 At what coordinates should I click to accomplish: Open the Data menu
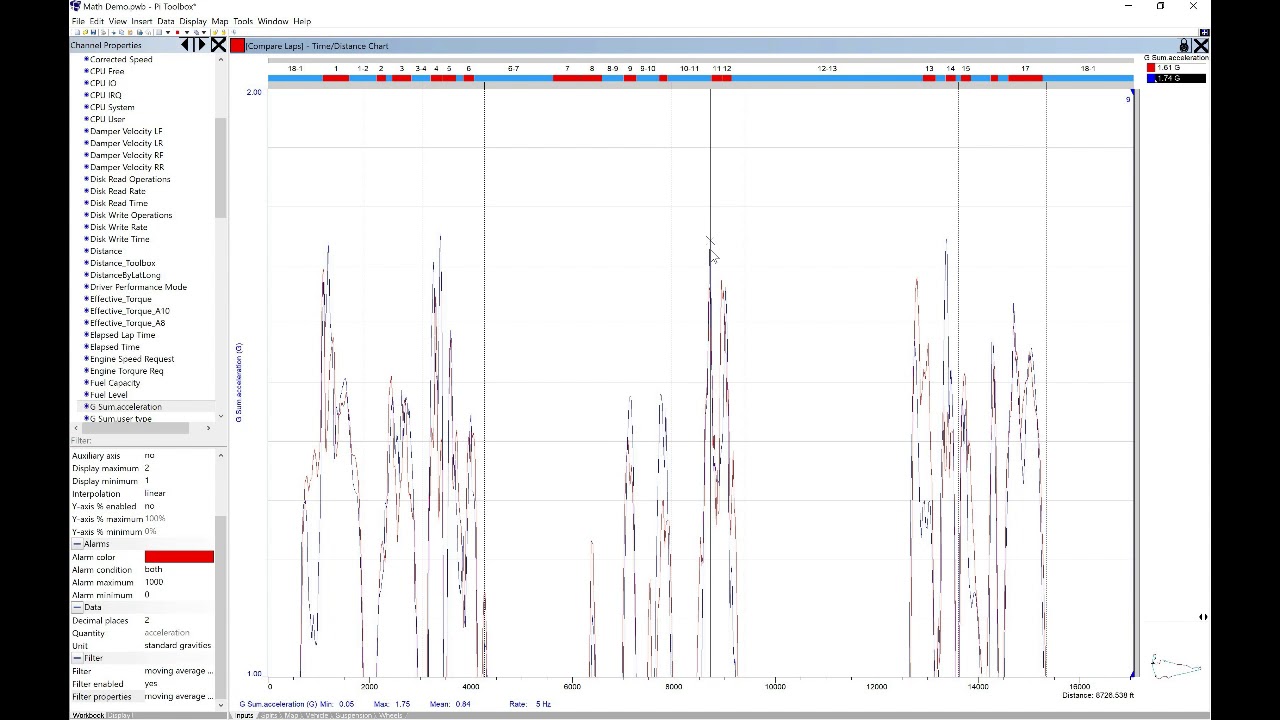point(165,21)
